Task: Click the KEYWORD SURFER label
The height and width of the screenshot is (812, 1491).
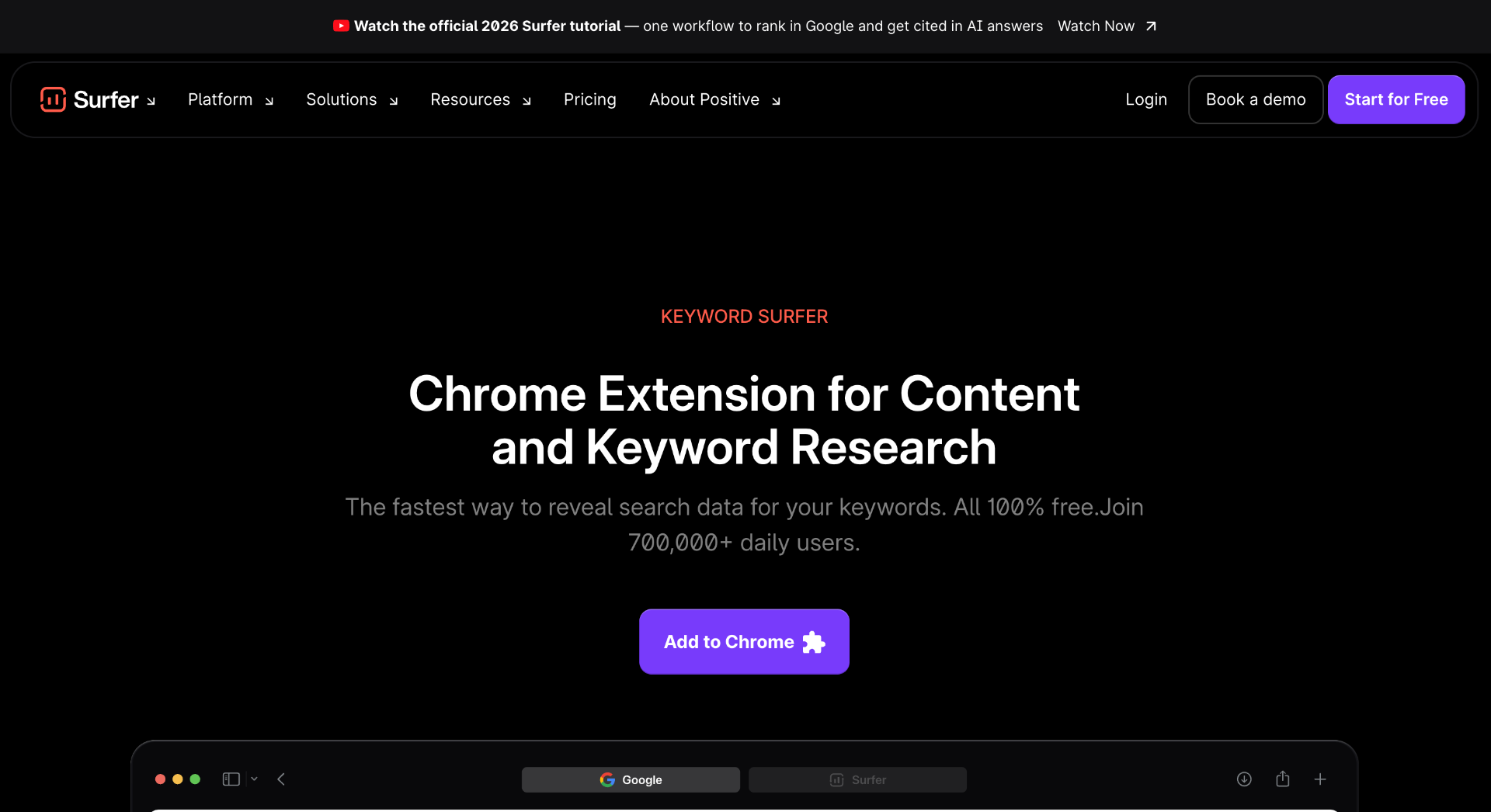Action: coord(744,317)
